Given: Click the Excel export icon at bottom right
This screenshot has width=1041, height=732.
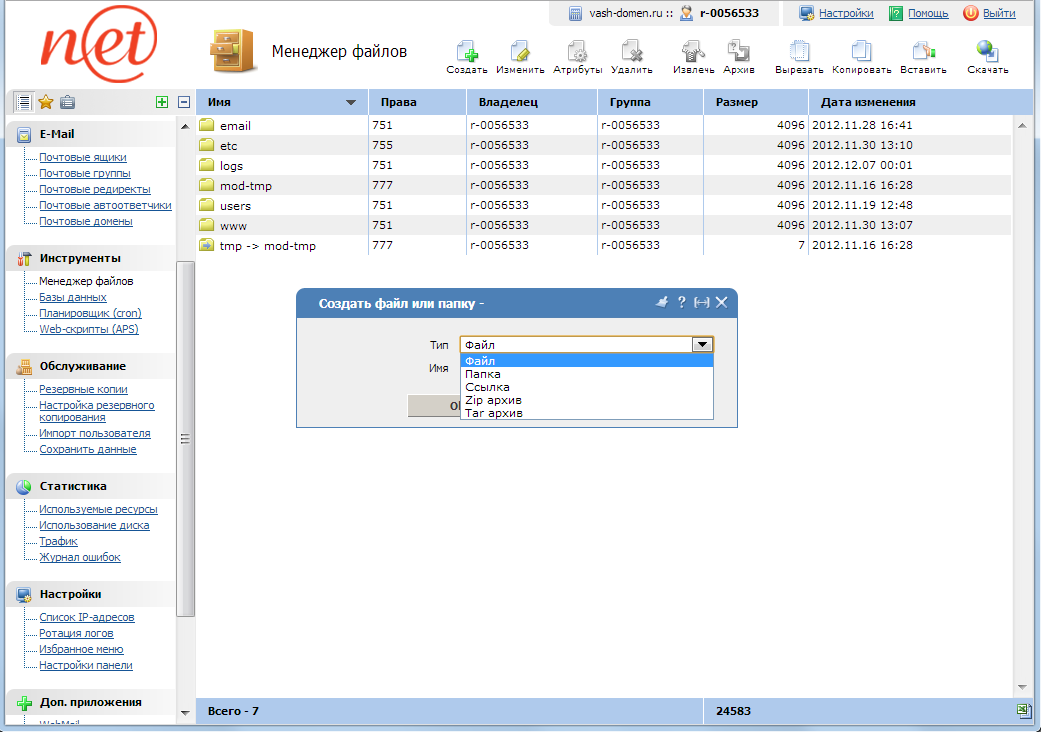Looking at the screenshot, I should 1023,710.
